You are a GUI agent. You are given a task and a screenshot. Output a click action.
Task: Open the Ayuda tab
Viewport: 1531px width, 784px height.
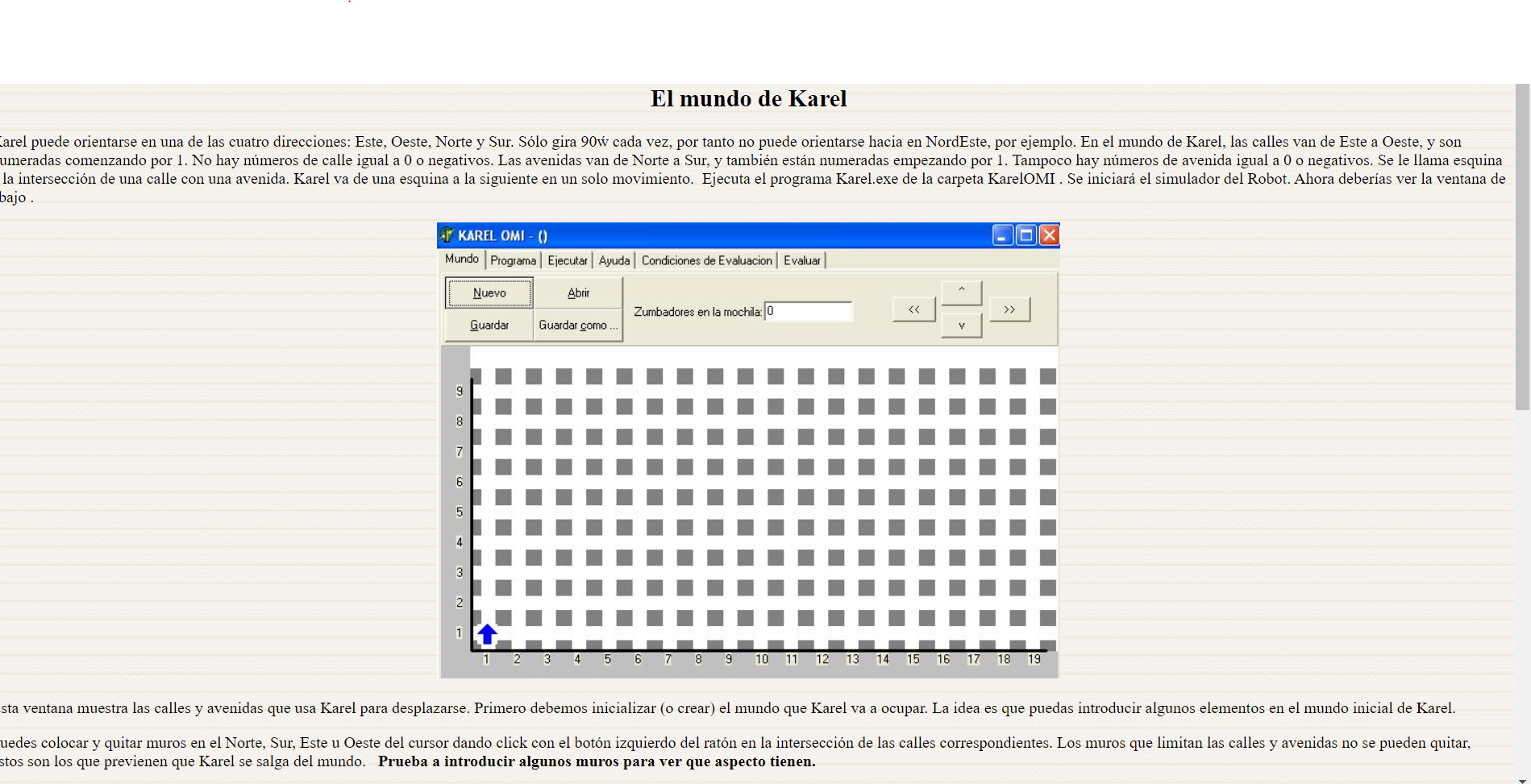coord(614,260)
